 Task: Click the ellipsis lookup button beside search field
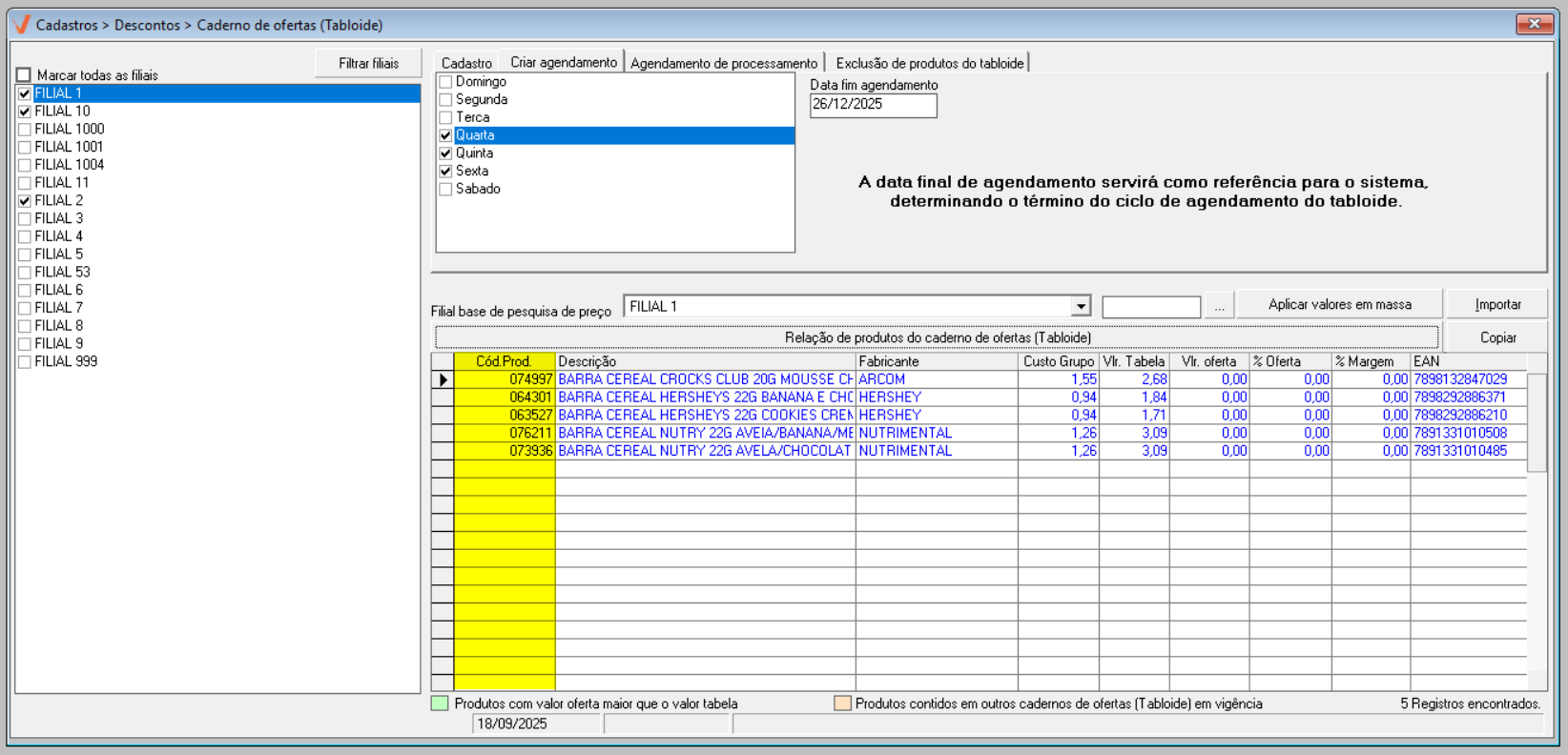pyautogui.click(x=1219, y=306)
